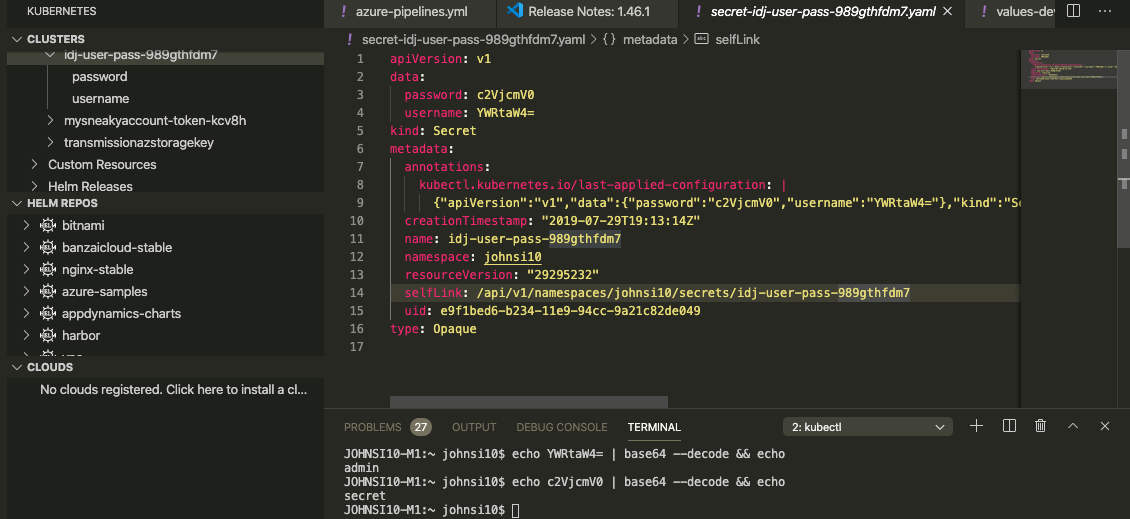The height and width of the screenshot is (519, 1130).
Task: Click the editor vertical scrollbar
Action: click(x=1124, y=148)
